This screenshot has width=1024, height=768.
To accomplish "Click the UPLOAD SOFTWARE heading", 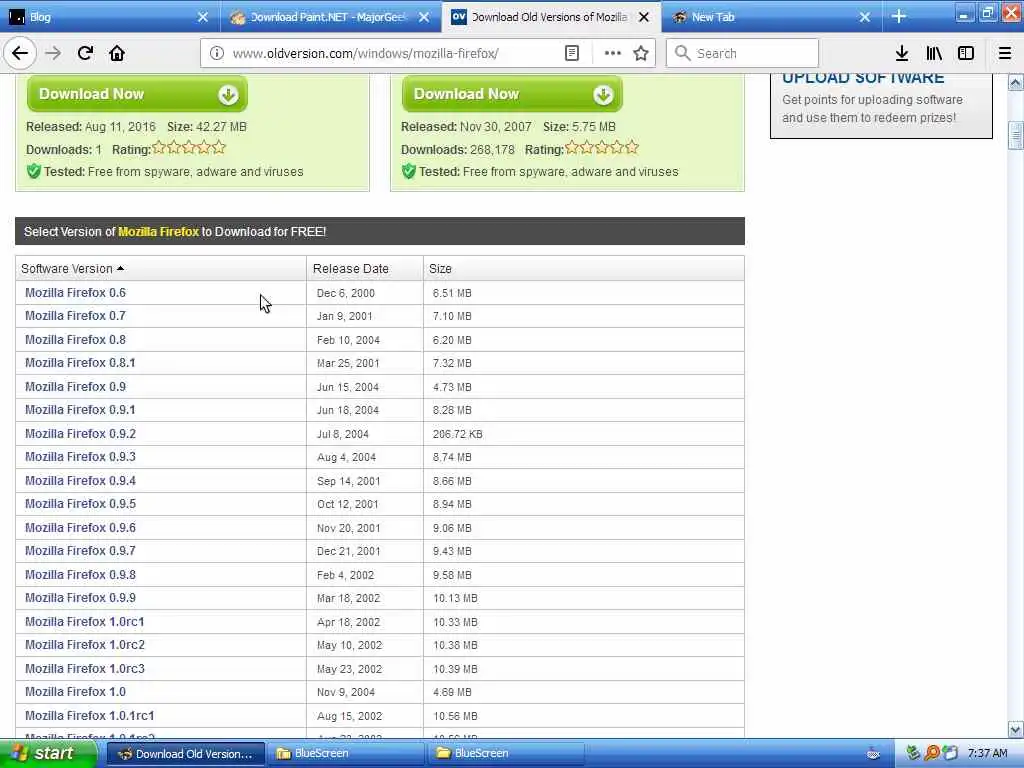I will tap(863, 78).
